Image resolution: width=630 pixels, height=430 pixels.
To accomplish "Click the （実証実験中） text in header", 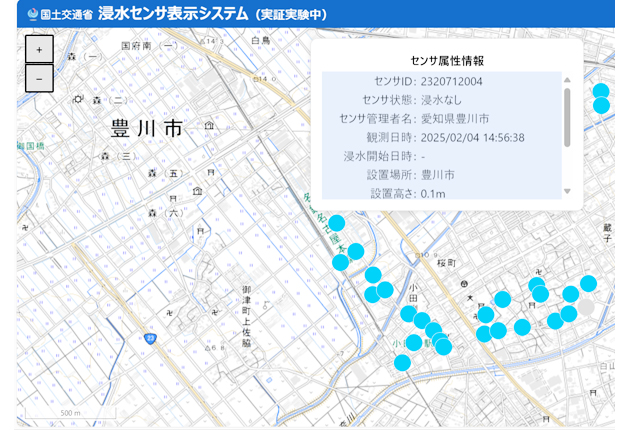I will pyautogui.click(x=292, y=15).
